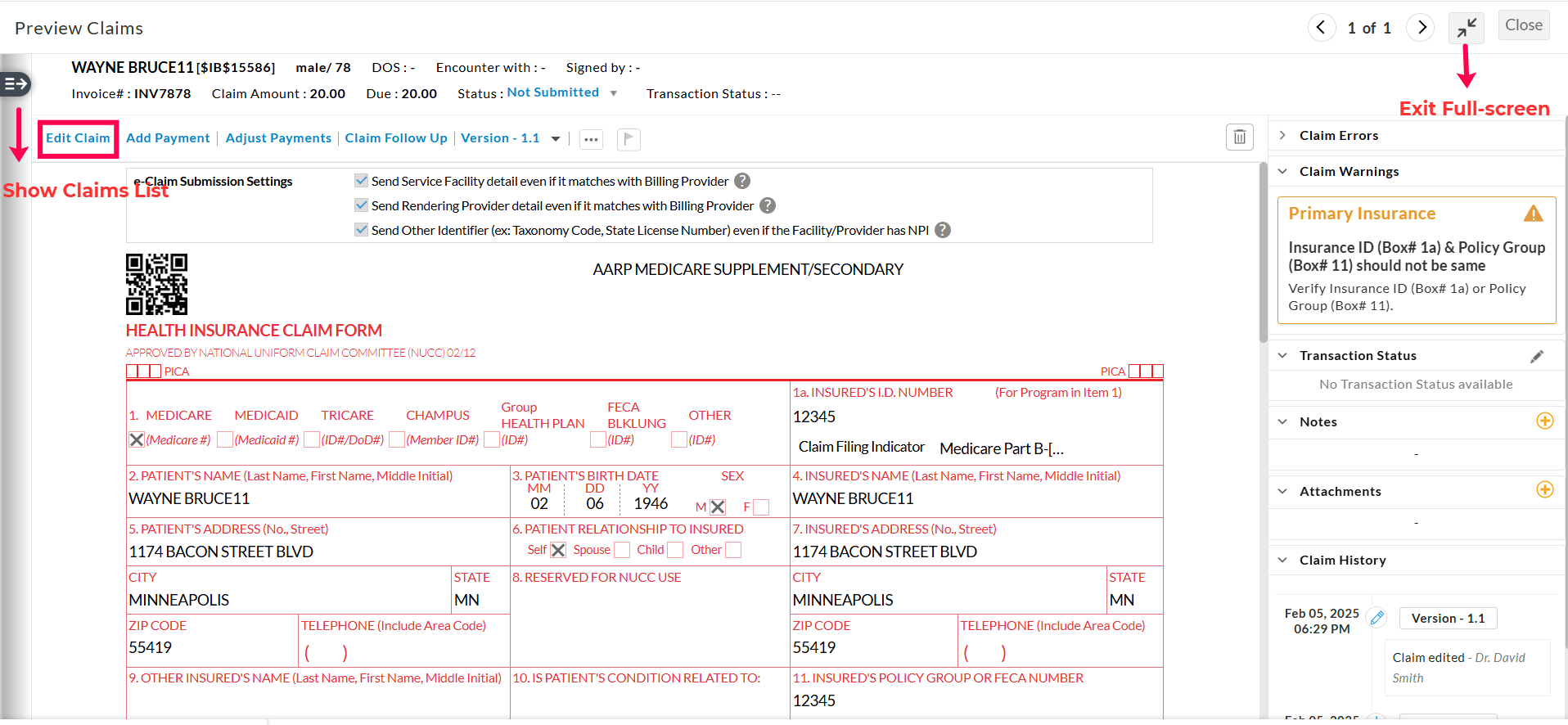Exit full-screen mode icon
1568x725 pixels.
[x=1467, y=28]
